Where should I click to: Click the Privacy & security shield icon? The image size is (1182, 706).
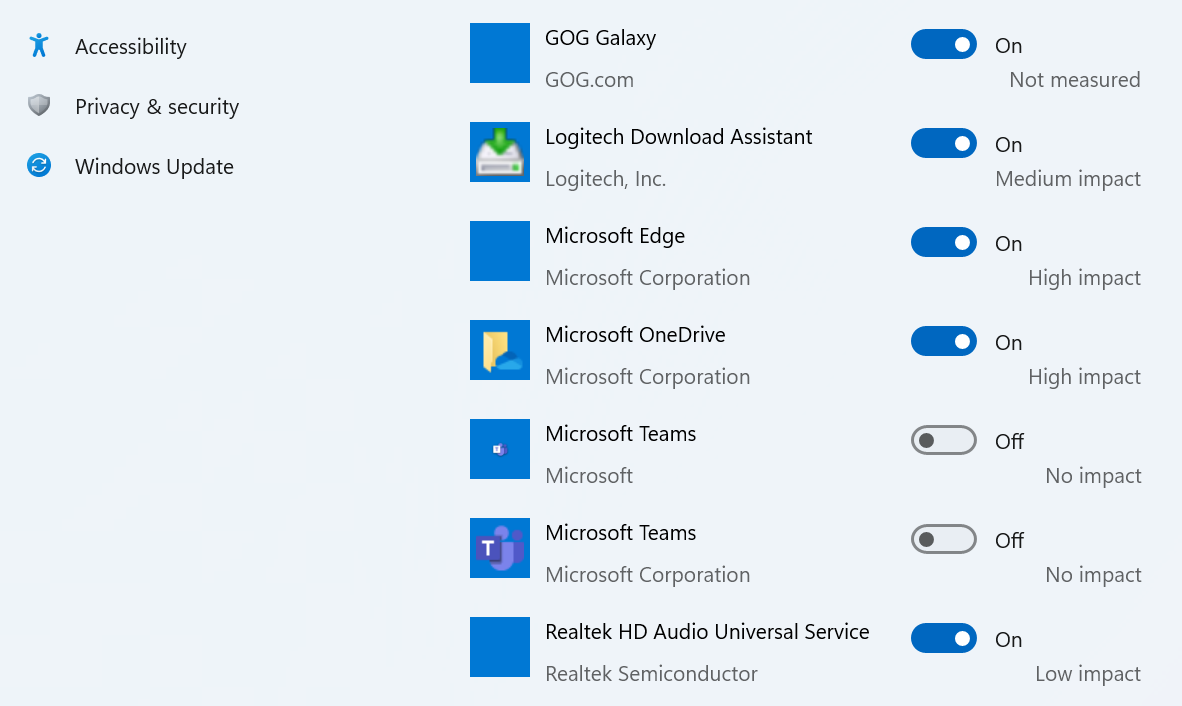click(38, 106)
